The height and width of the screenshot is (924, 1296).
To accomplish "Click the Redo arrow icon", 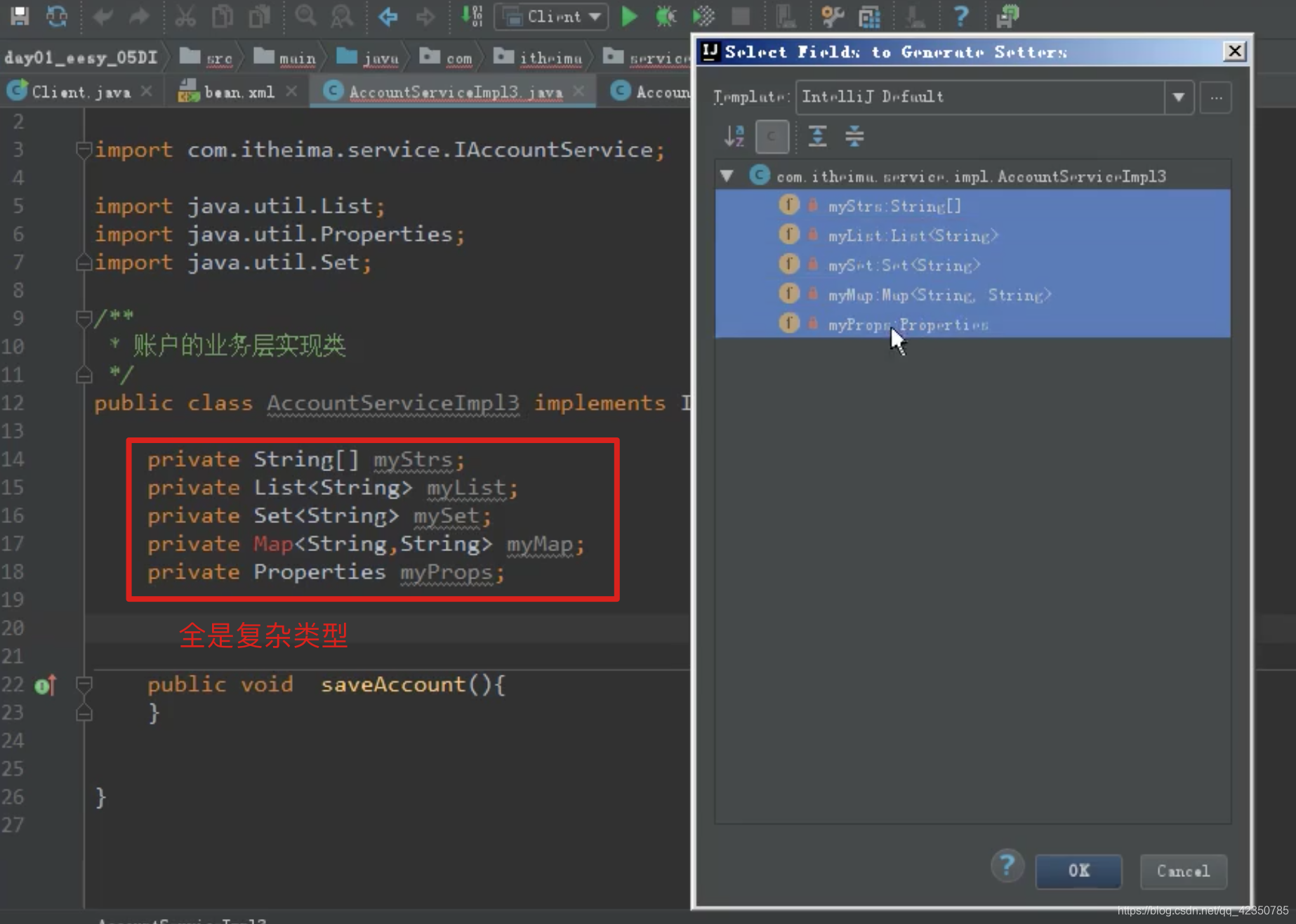I will tap(140, 16).
